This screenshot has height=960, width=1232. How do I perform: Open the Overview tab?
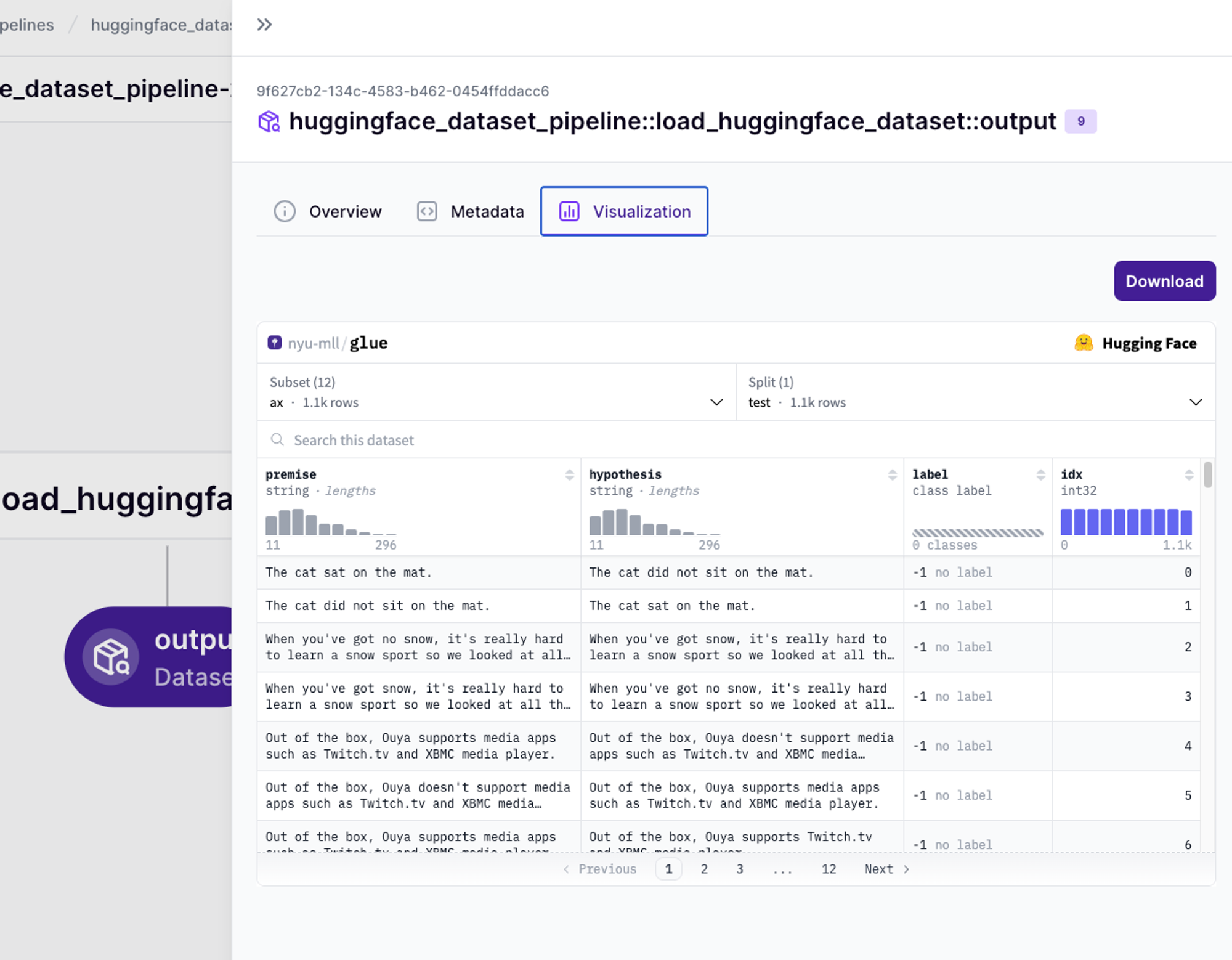coord(328,211)
